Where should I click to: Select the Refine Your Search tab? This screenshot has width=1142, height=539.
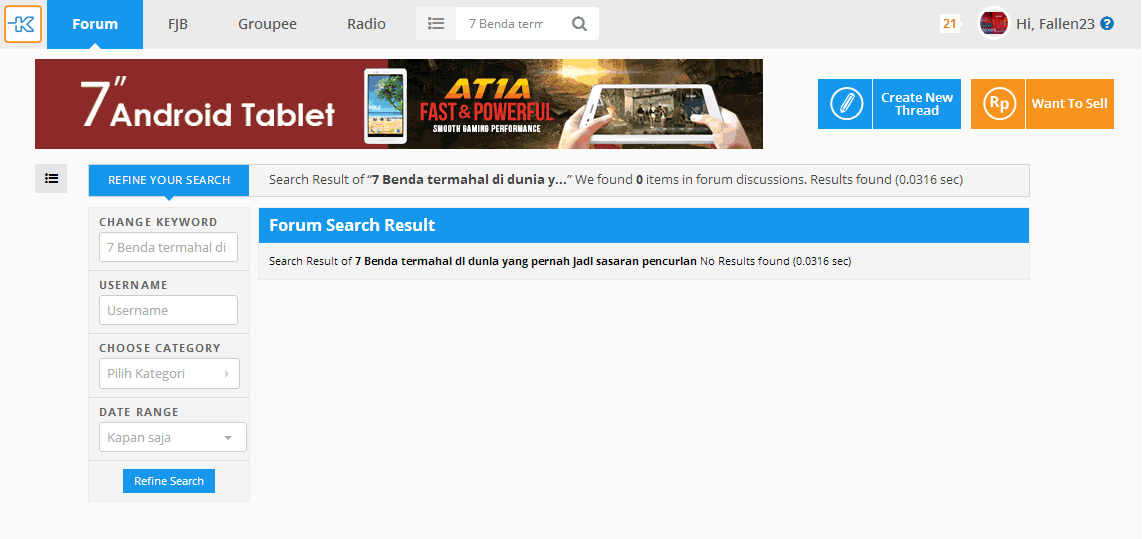[169, 181]
